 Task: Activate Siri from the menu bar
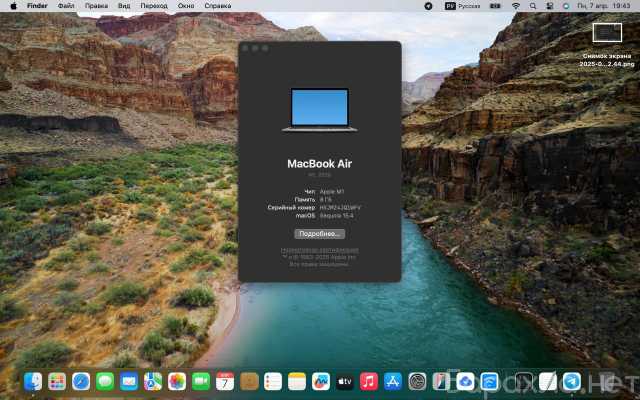[x=566, y=6]
